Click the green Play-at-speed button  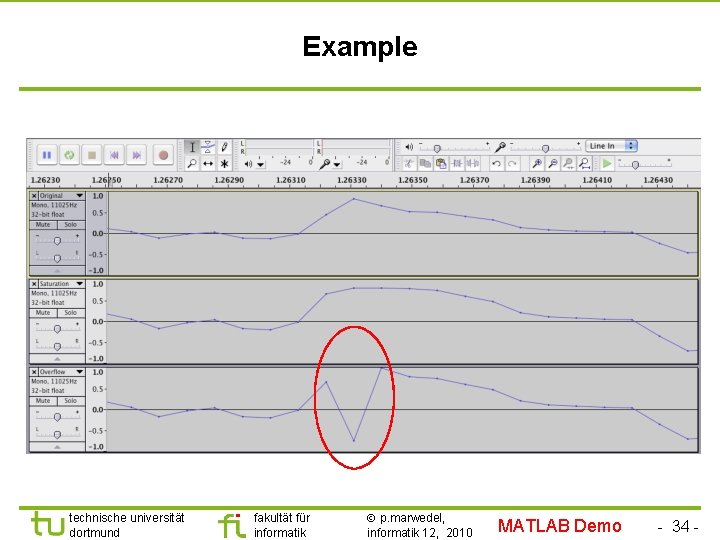[607, 163]
